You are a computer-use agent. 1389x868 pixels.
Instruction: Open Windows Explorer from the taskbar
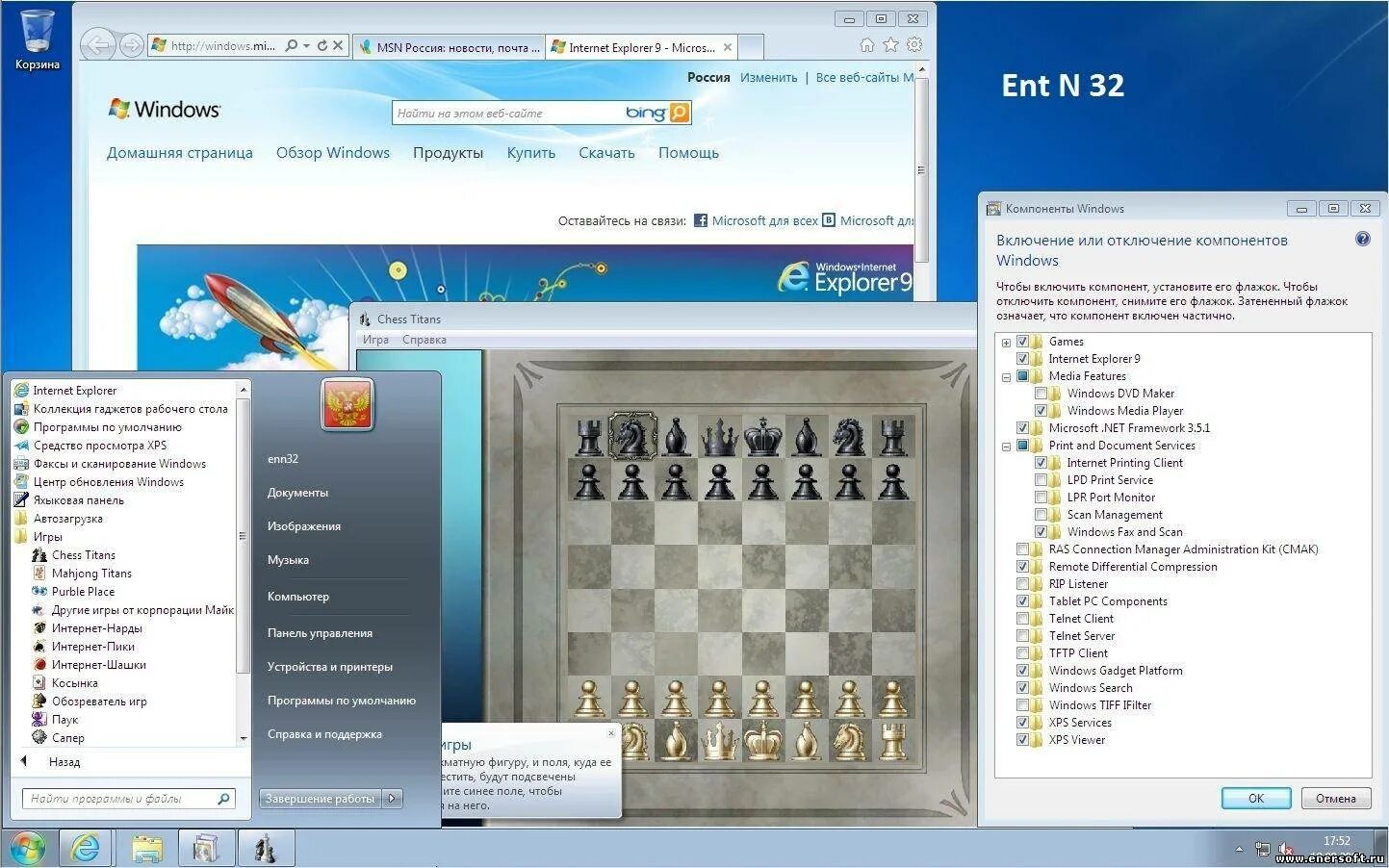pyautogui.click(x=146, y=848)
